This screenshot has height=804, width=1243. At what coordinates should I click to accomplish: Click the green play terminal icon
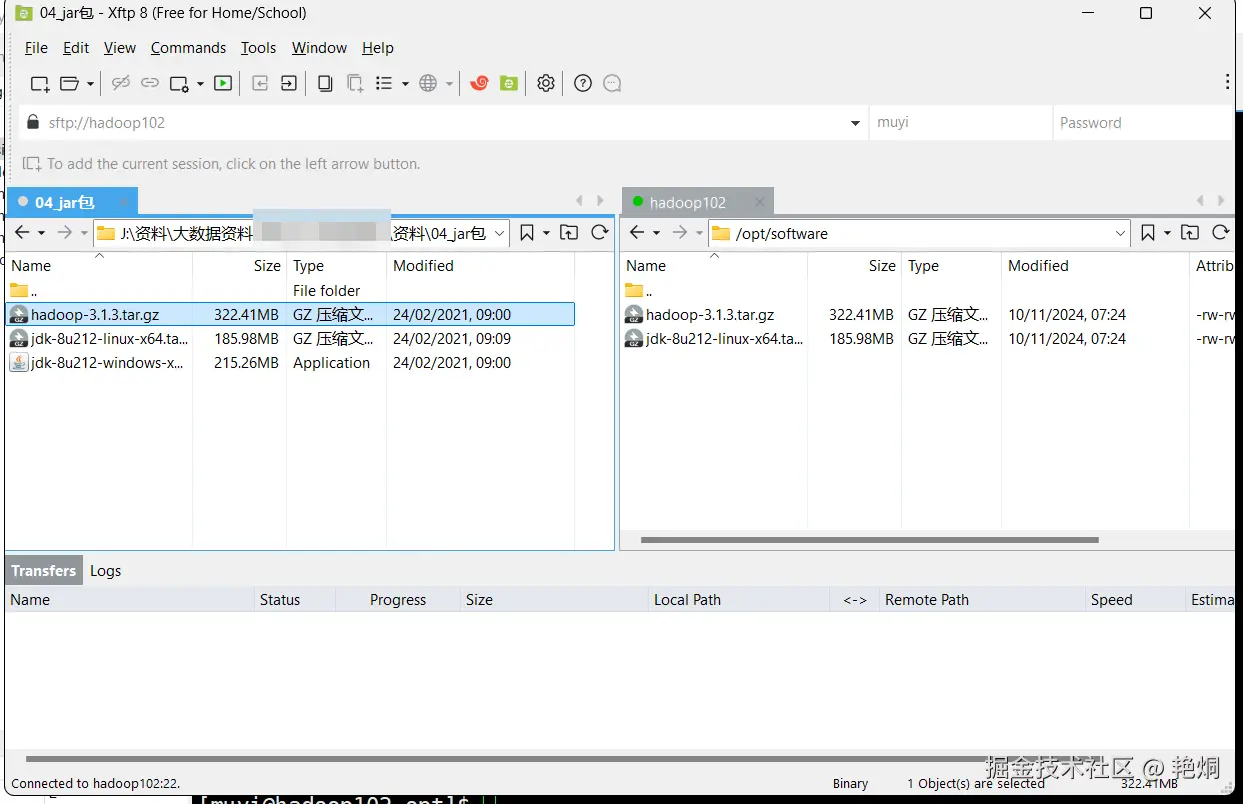coord(223,84)
